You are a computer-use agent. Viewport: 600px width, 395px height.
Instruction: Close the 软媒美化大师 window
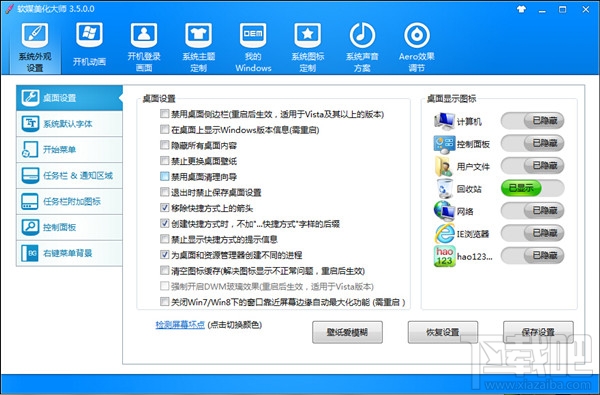(x=585, y=10)
